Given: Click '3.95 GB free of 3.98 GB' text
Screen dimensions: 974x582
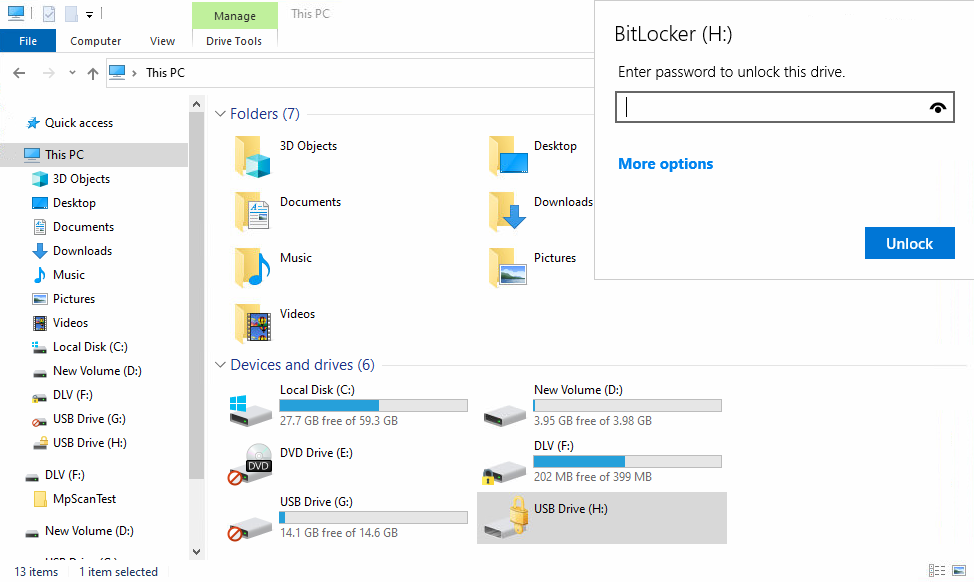Looking at the screenshot, I should (x=593, y=421).
